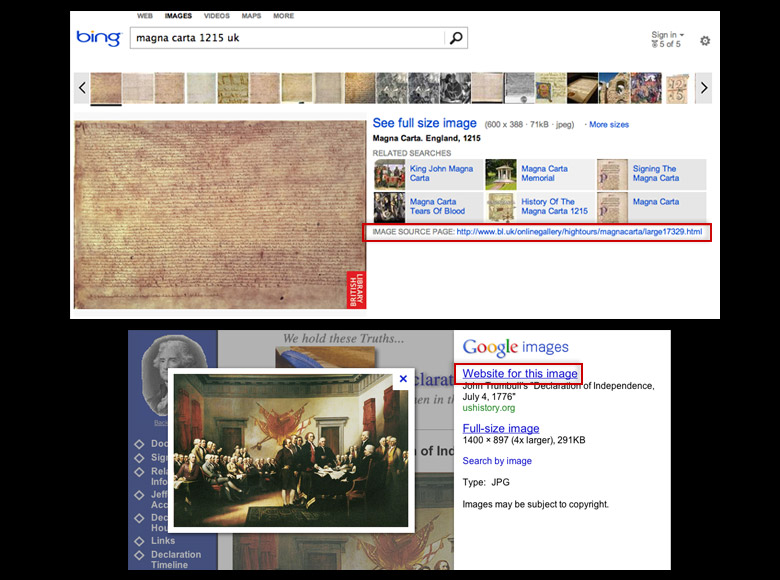The width and height of the screenshot is (780, 580).
Task: Click the Google Images logo
Action: (515, 348)
